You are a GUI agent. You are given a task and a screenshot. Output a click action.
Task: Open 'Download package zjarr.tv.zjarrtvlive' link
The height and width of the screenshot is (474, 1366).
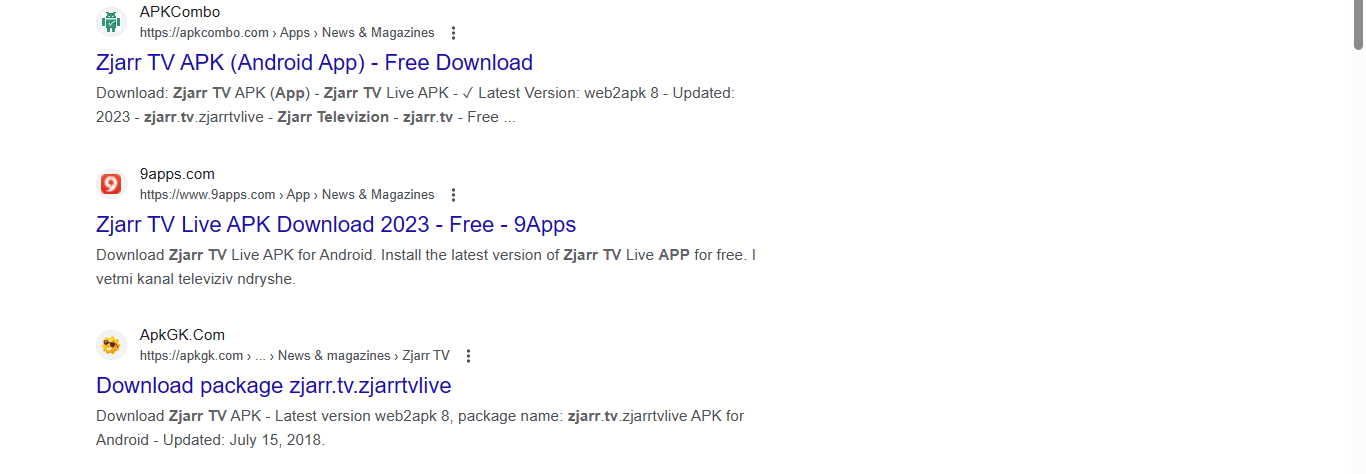click(x=274, y=385)
